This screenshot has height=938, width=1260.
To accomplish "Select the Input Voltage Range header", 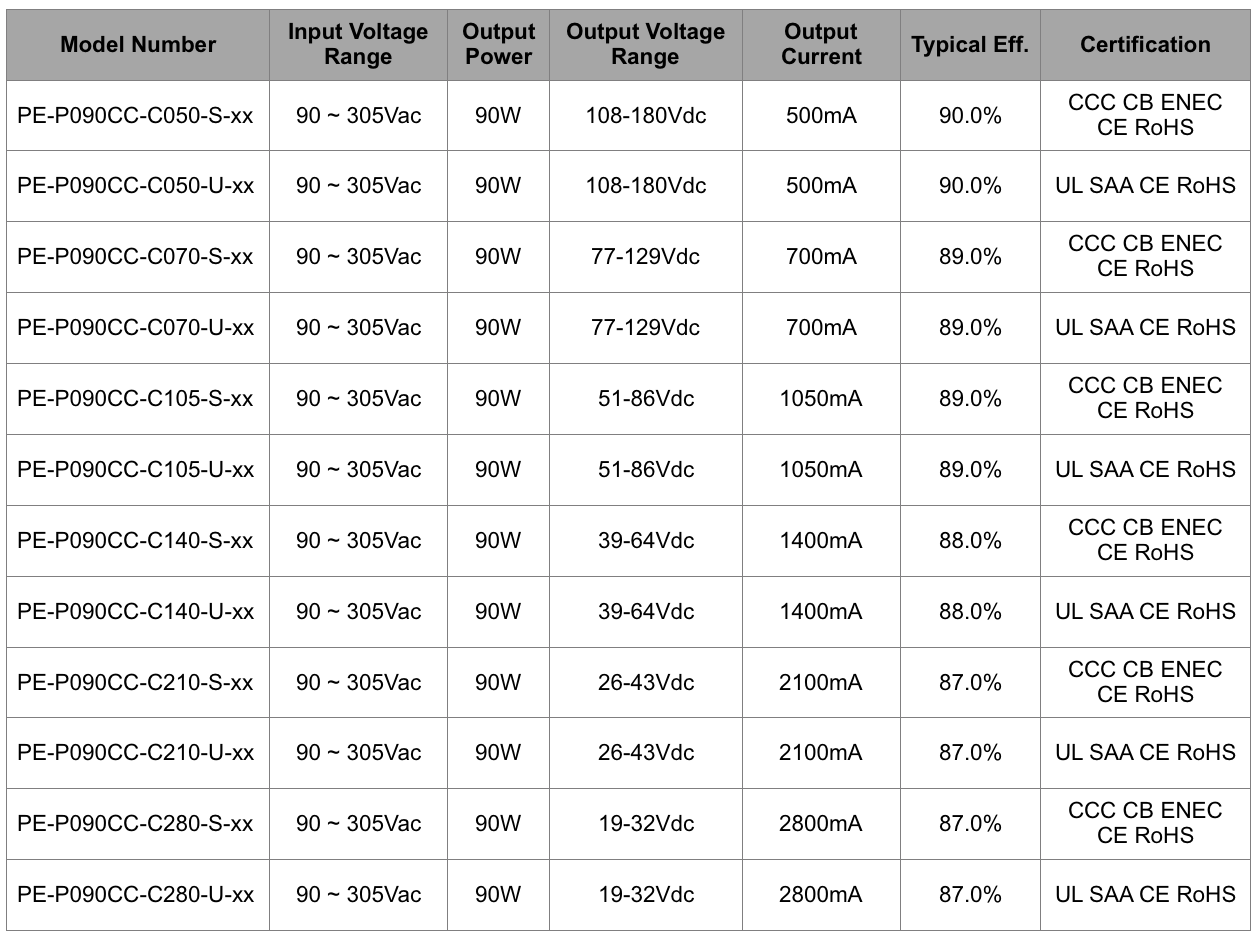I will click(358, 45).
